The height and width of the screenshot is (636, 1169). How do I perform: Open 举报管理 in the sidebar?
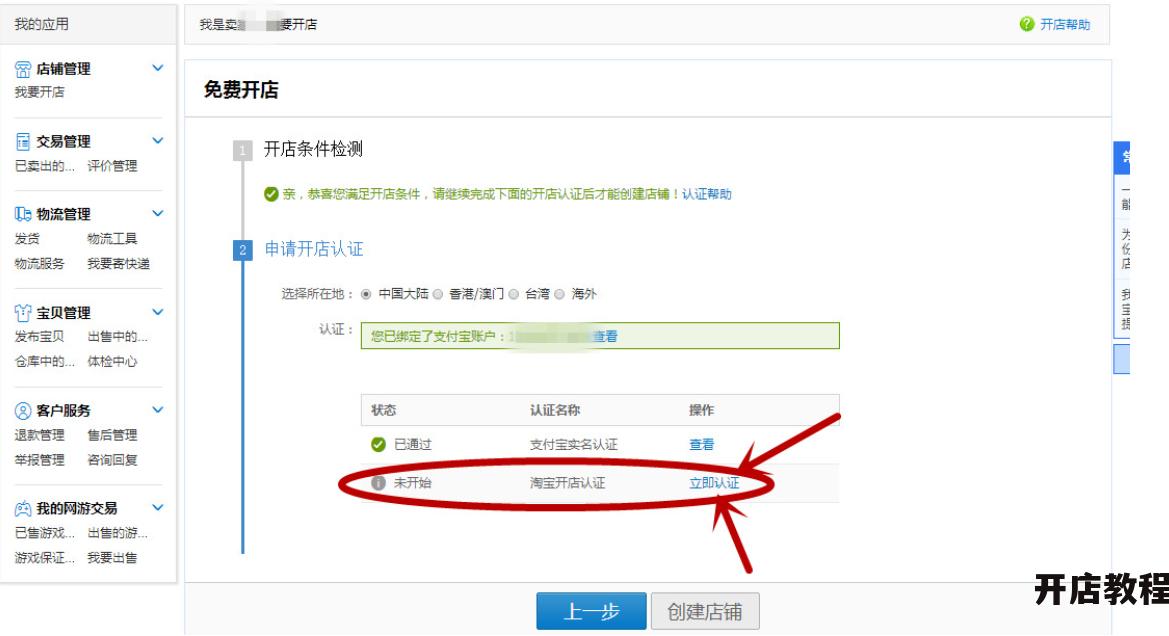[x=40, y=460]
